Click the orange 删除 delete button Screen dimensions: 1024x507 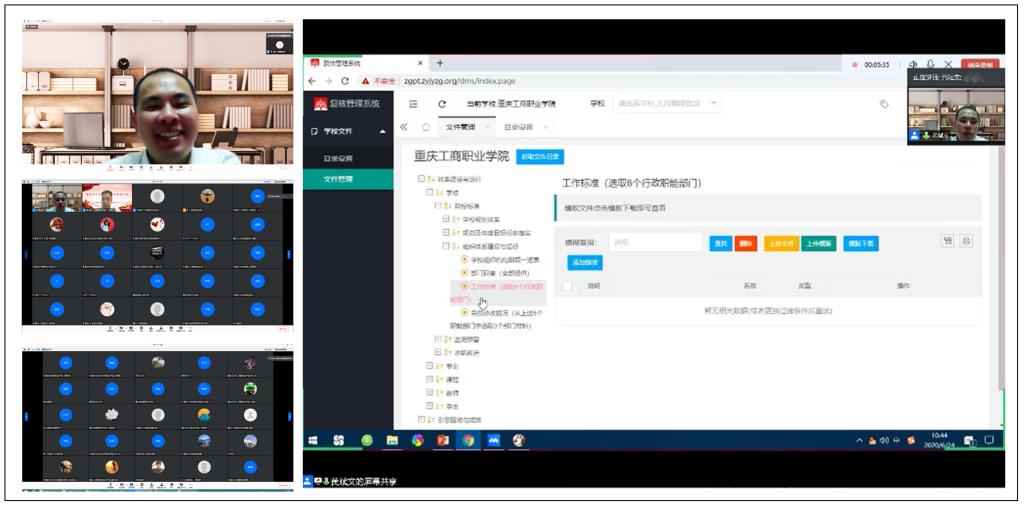746,243
